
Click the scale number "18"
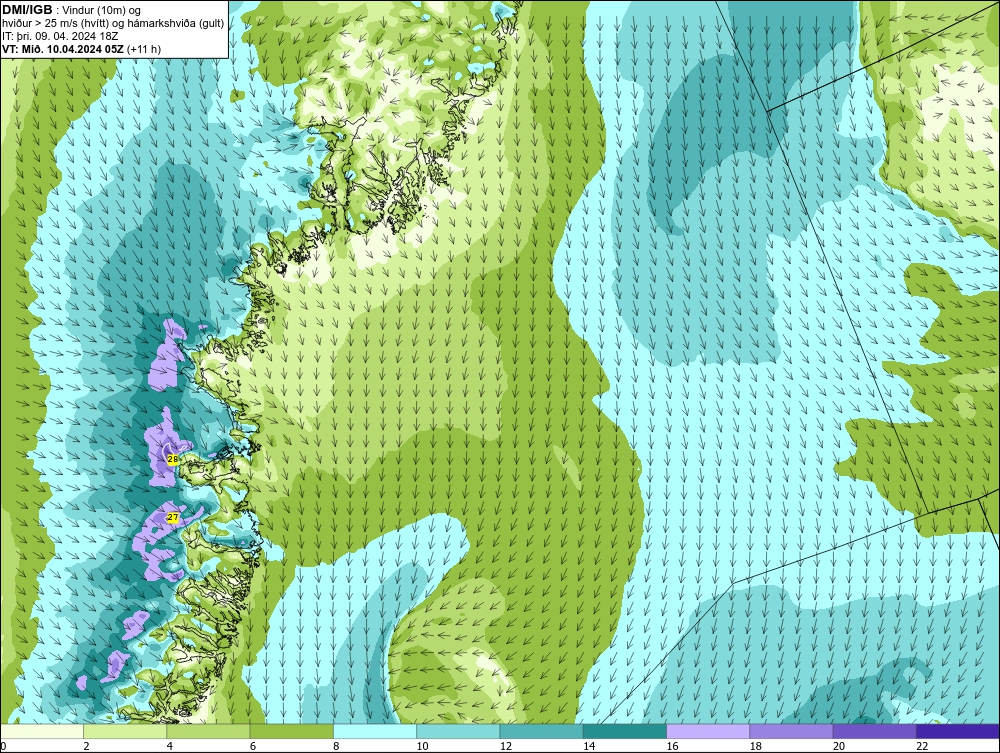pos(756,746)
